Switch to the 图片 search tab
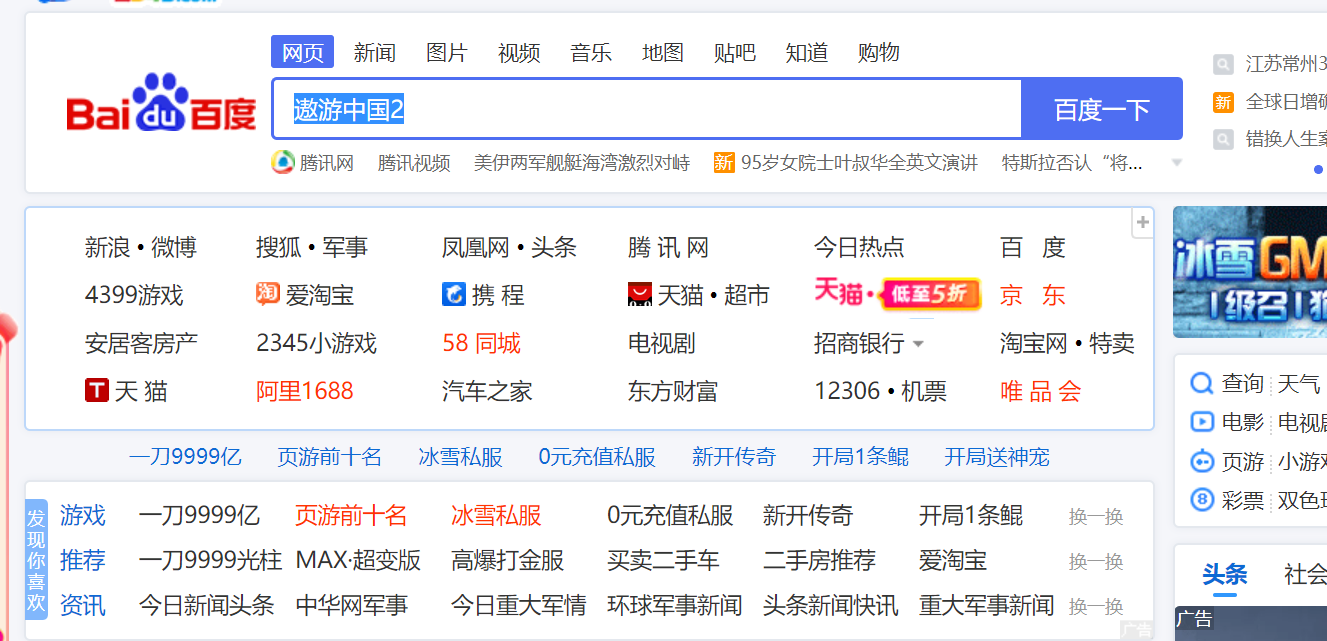 pyautogui.click(x=446, y=52)
